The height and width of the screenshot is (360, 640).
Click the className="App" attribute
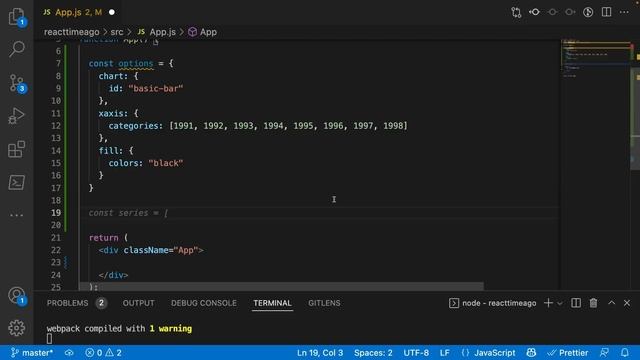(161, 250)
